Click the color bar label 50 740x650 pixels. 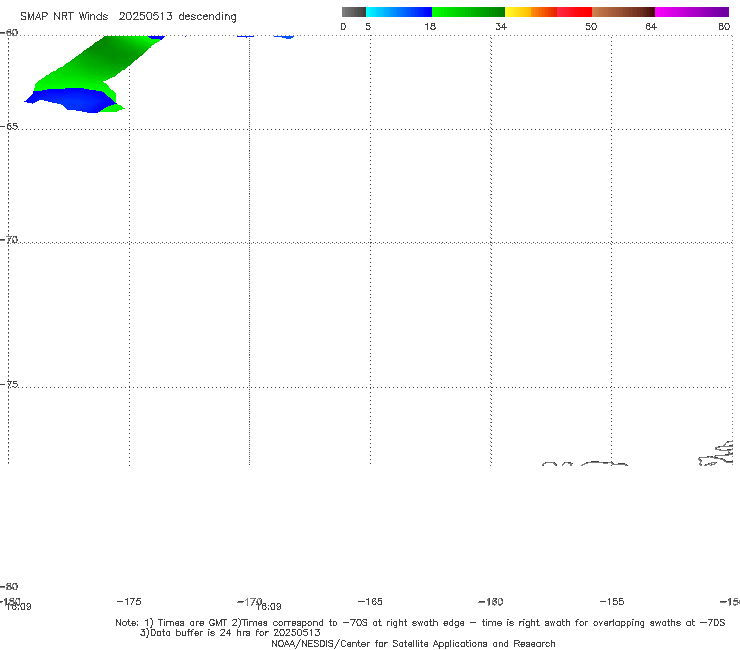pos(591,26)
